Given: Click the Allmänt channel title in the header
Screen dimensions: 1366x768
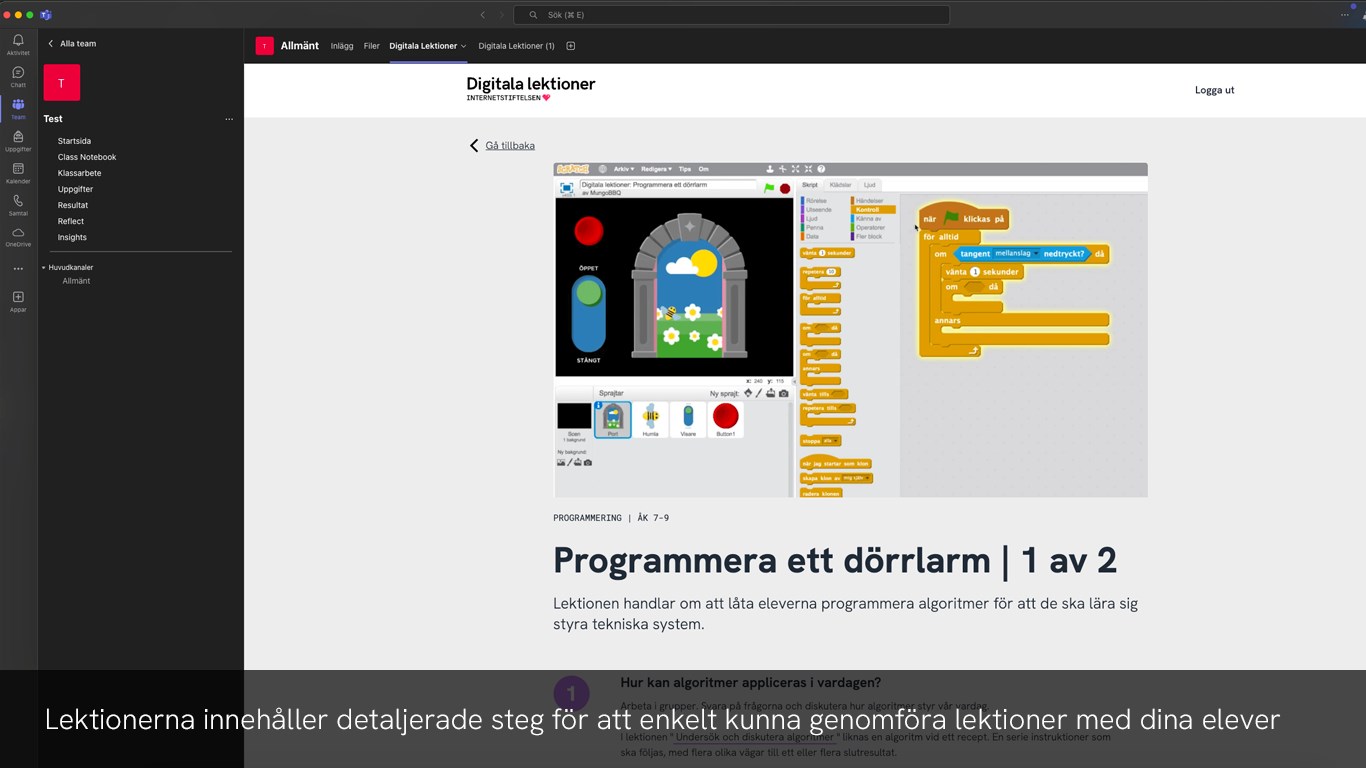Looking at the screenshot, I should (x=300, y=46).
